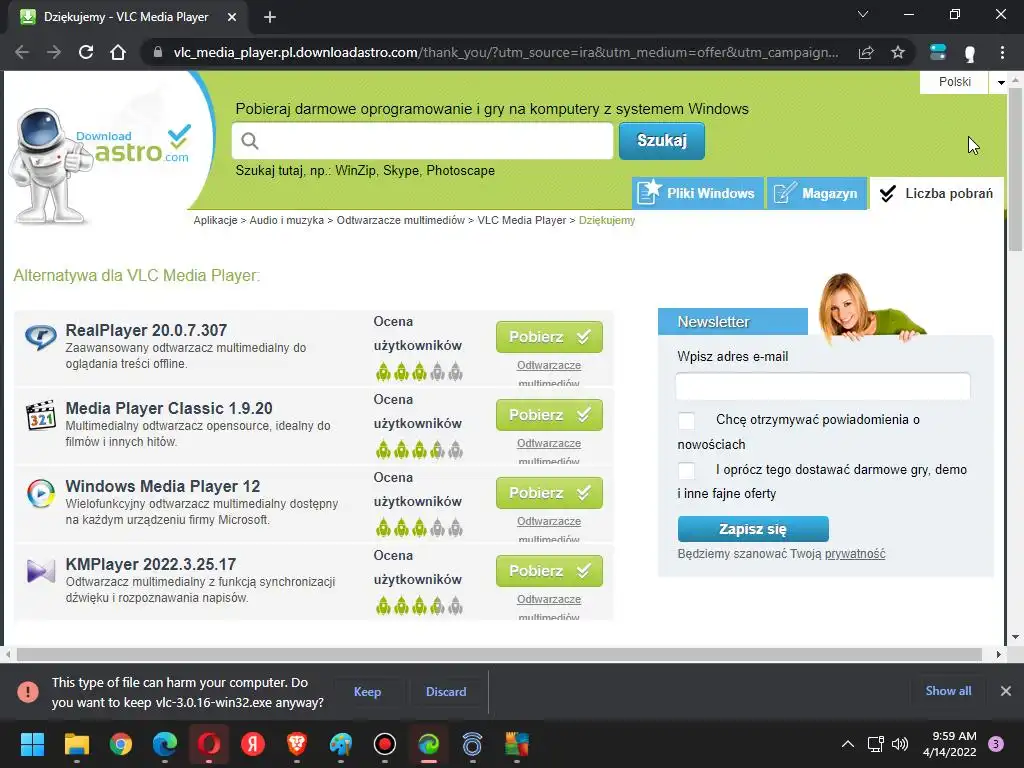1024x768 pixels.
Task: Click the horizontal page scrollbar
Action: click(500, 654)
